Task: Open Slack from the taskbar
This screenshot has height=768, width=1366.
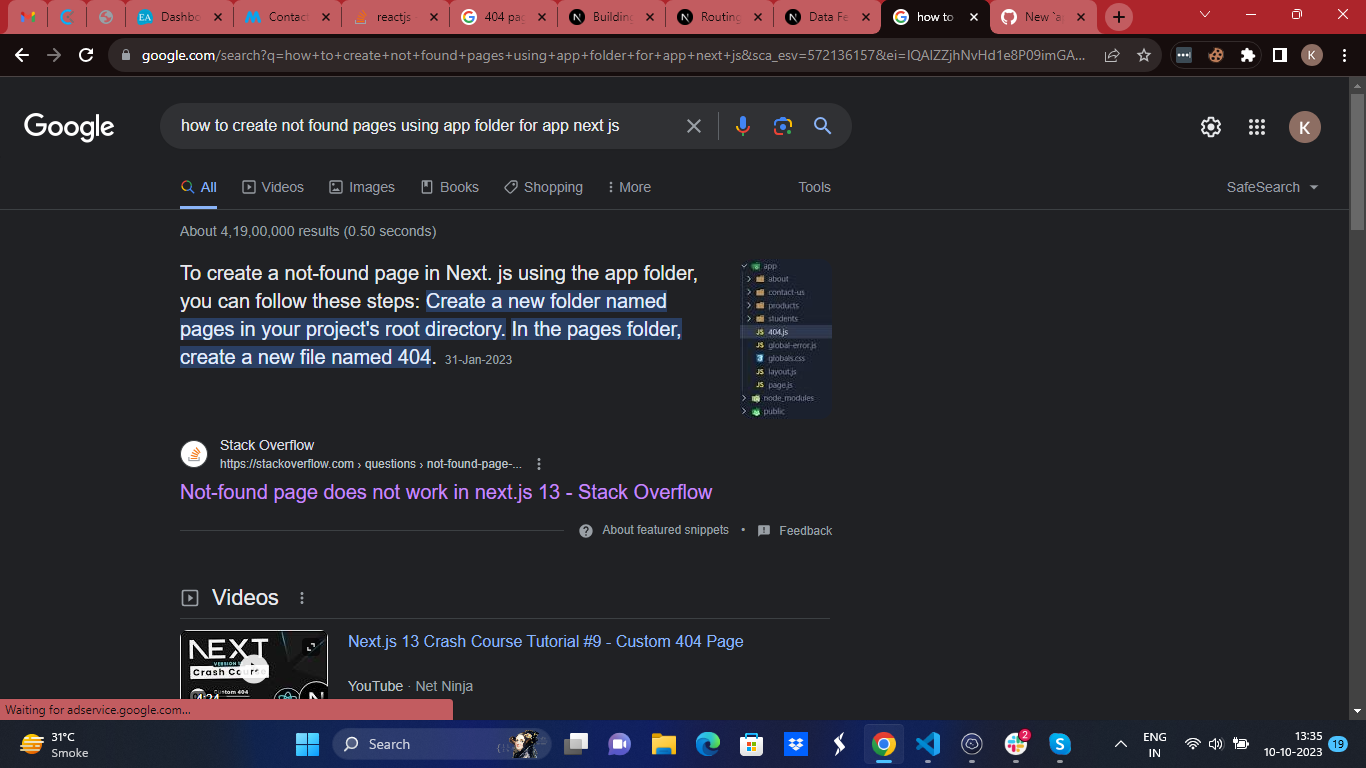Action: click(1016, 744)
